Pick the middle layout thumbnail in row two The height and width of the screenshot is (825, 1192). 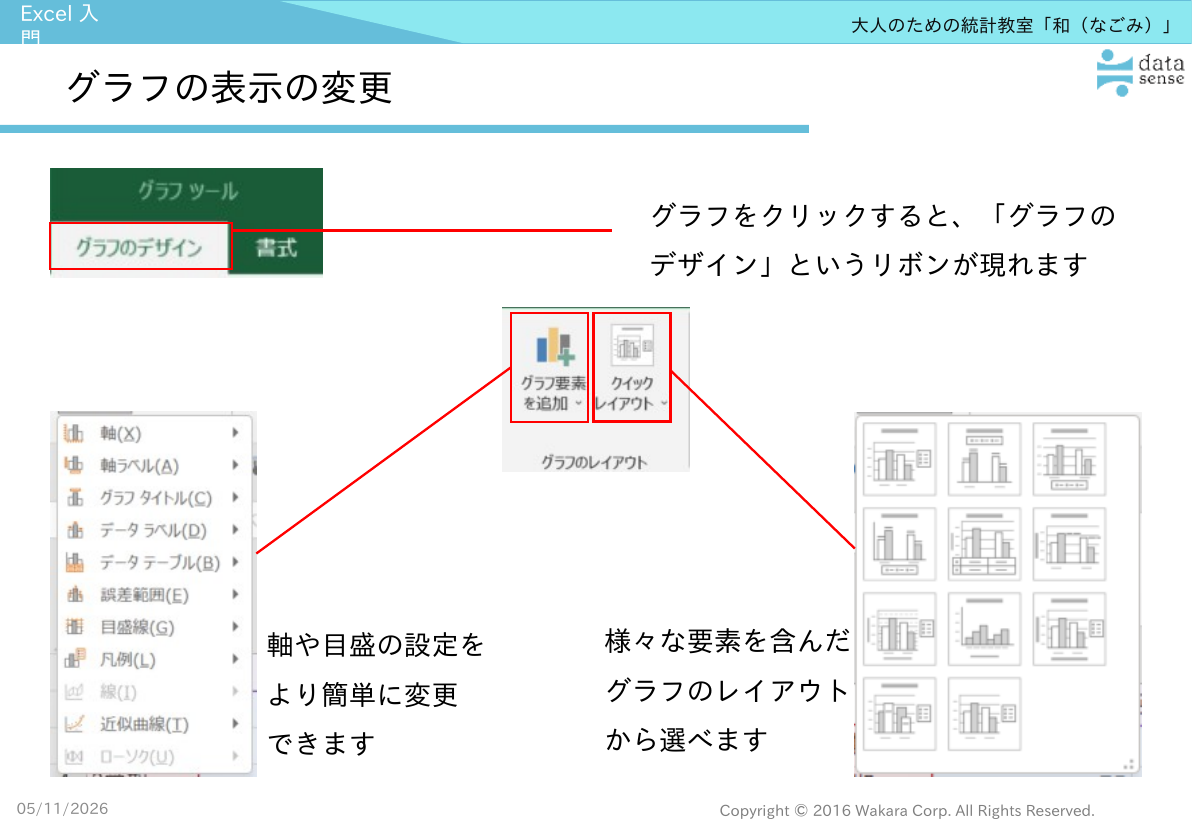(984, 544)
